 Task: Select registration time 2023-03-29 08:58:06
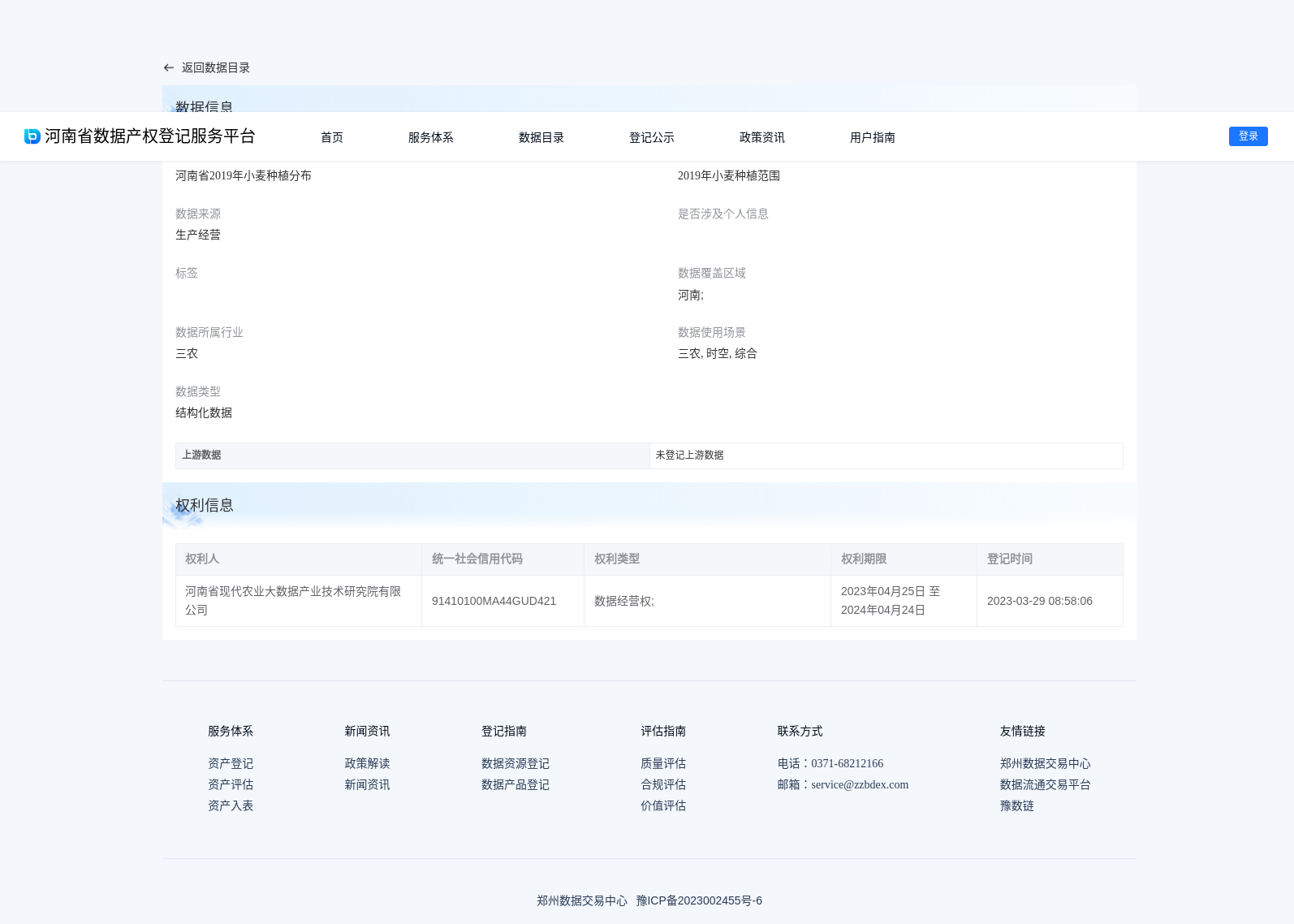coord(1040,601)
